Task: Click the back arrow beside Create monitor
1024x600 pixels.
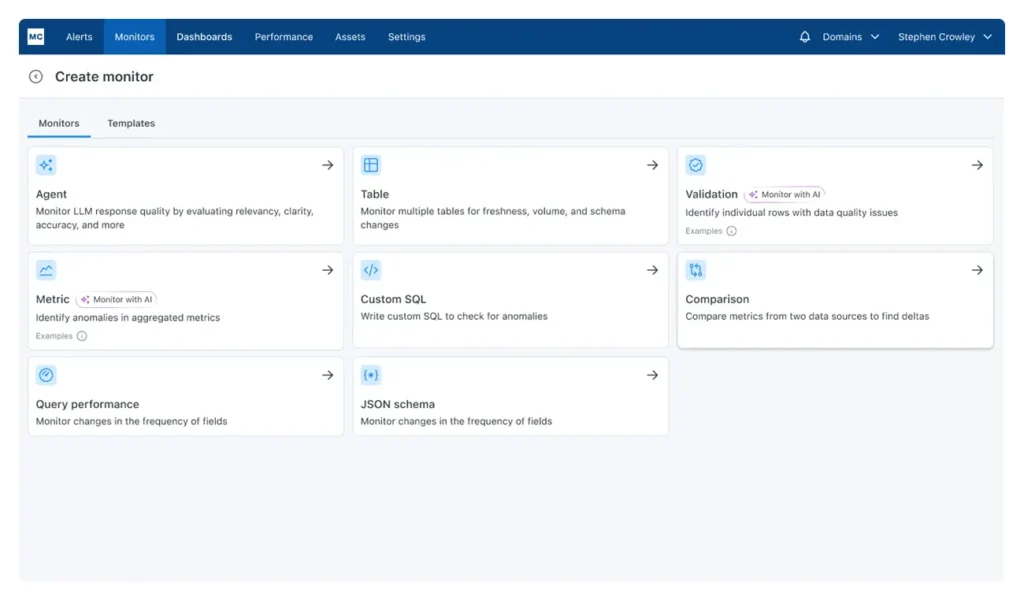Action: tap(36, 77)
